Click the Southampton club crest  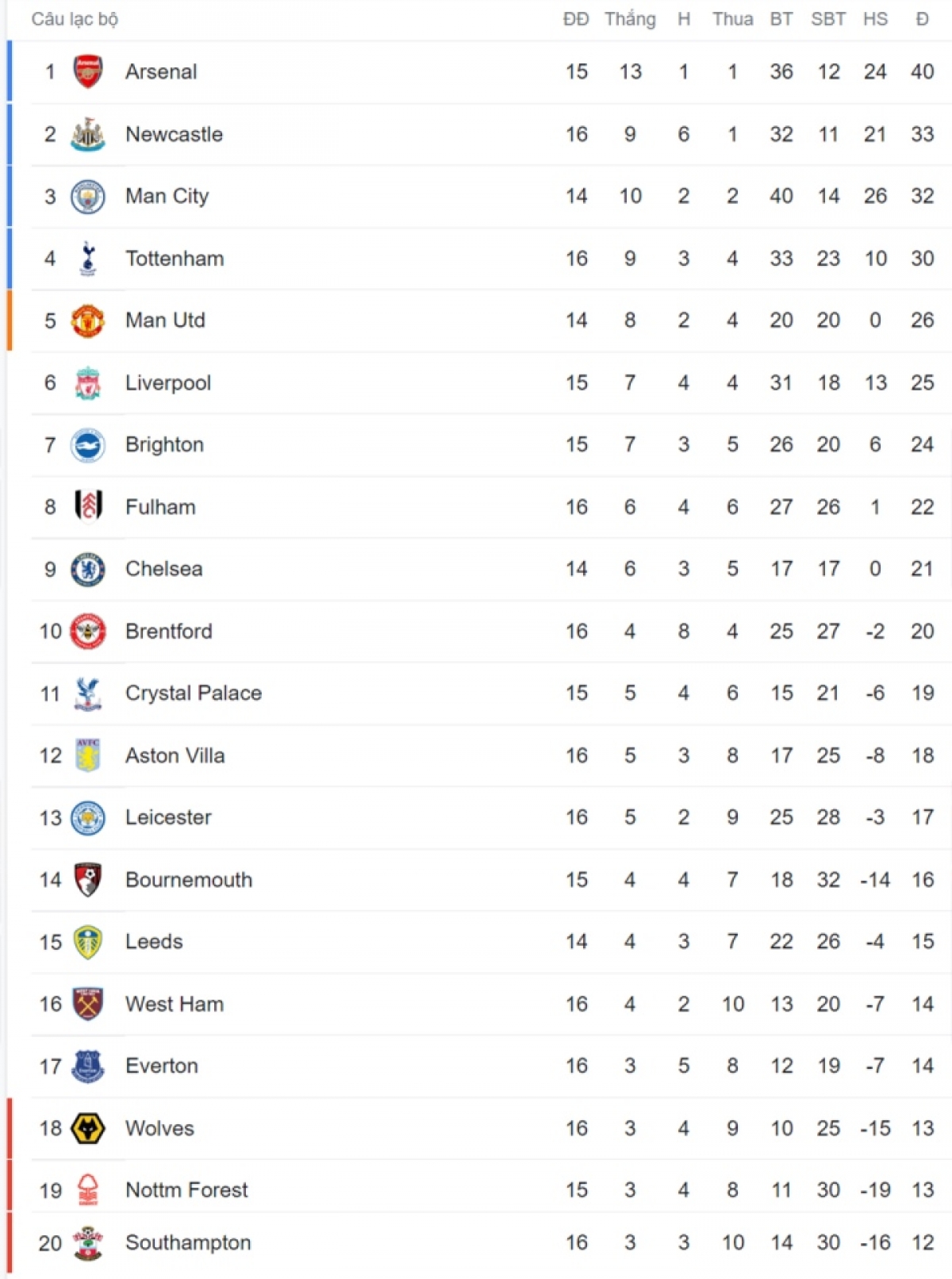[x=88, y=1243]
